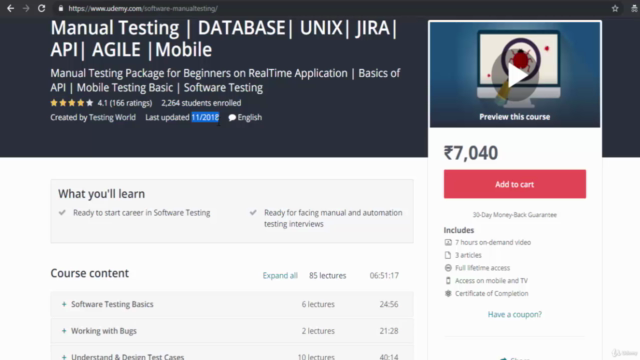
Task: Click checkmark beside Ready to start career
Action: (x=62, y=212)
